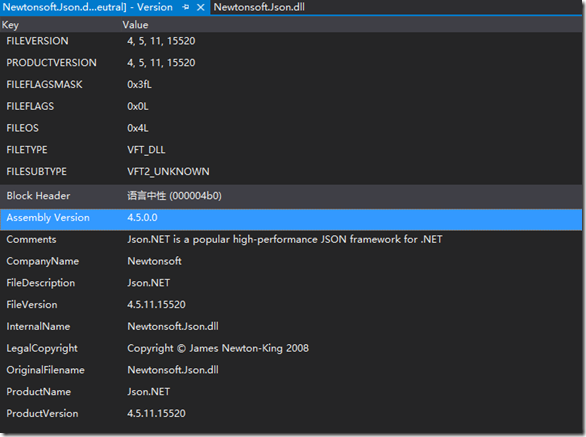Click the 0x3fL value
Viewport: 586px width, 437px height.
click(x=139, y=84)
